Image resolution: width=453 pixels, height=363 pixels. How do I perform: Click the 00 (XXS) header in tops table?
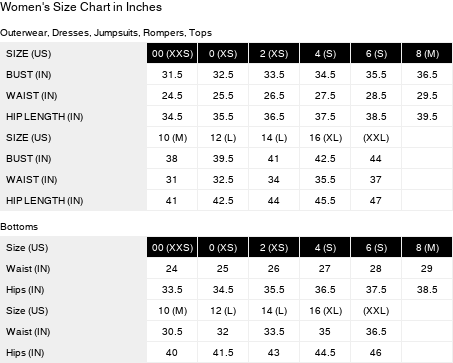tap(172, 53)
